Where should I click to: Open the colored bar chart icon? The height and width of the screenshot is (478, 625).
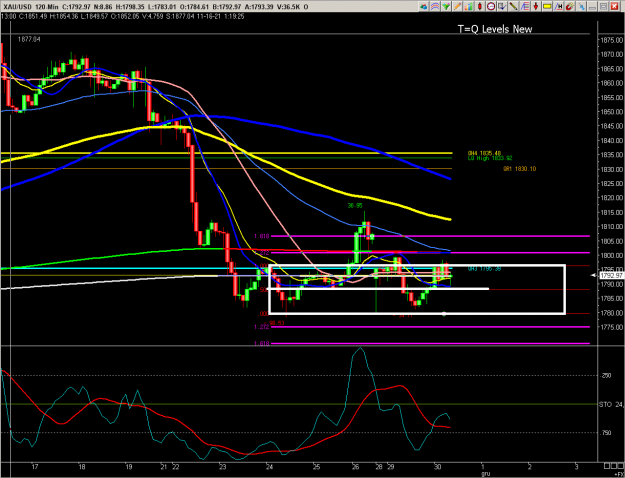[468, 6]
